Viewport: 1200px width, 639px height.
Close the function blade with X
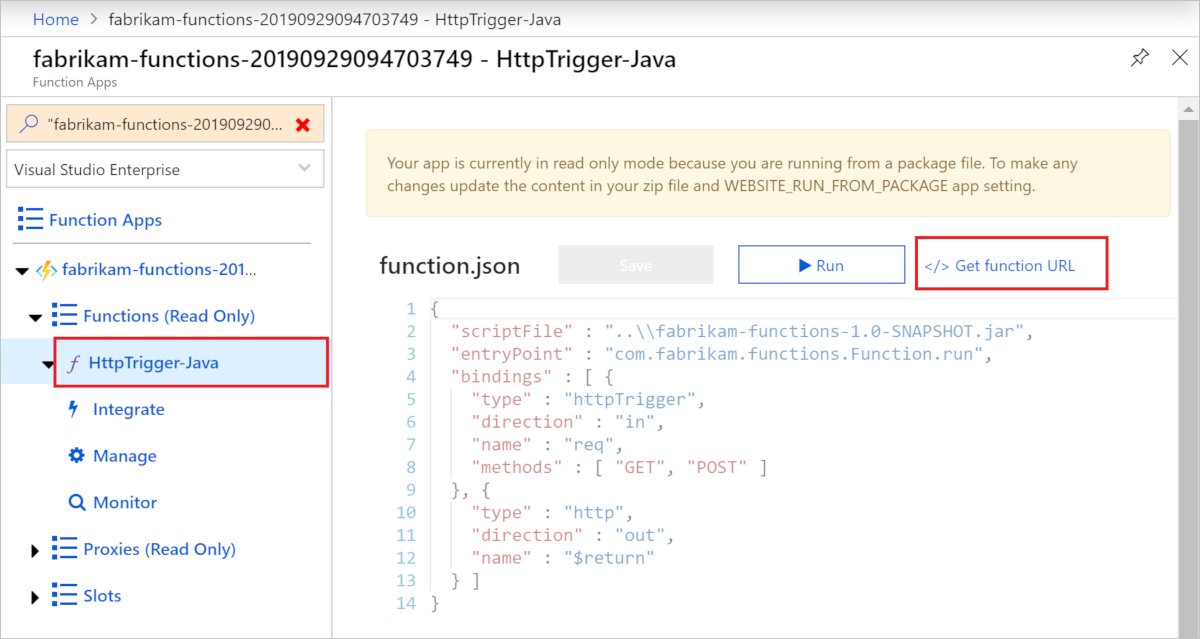[x=1179, y=58]
